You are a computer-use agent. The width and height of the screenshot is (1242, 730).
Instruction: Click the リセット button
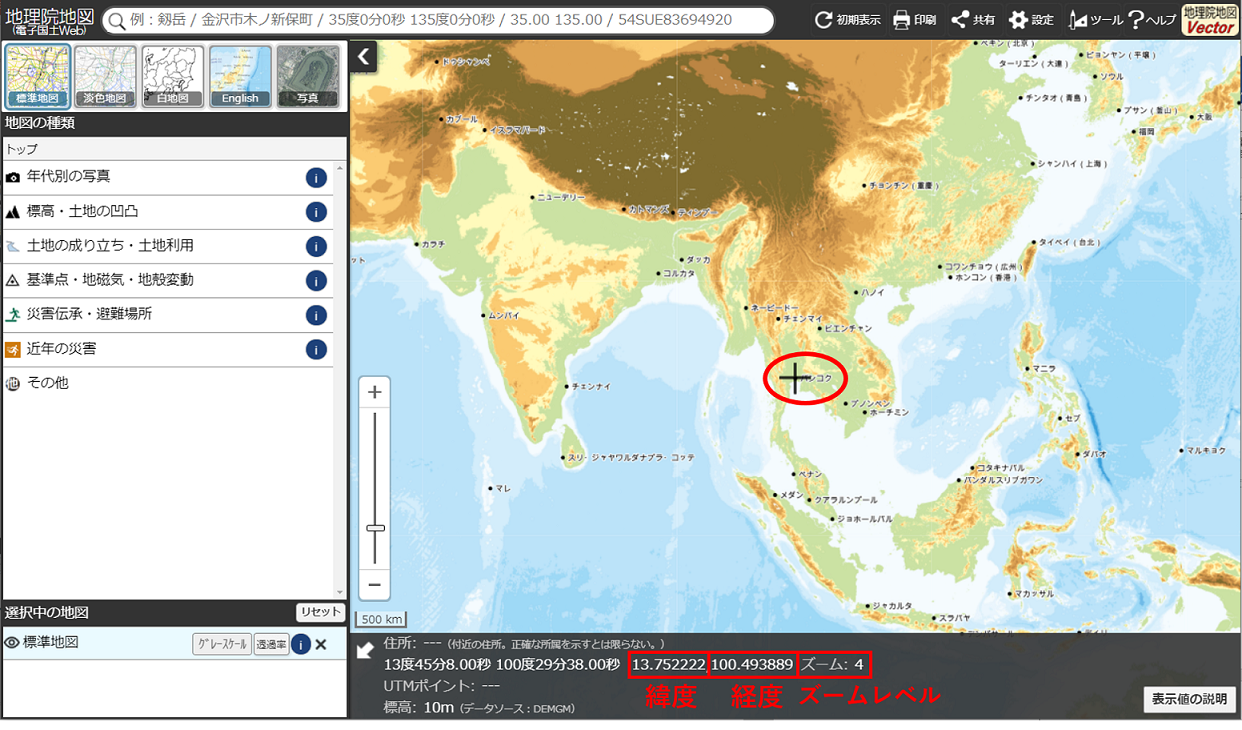[320, 612]
